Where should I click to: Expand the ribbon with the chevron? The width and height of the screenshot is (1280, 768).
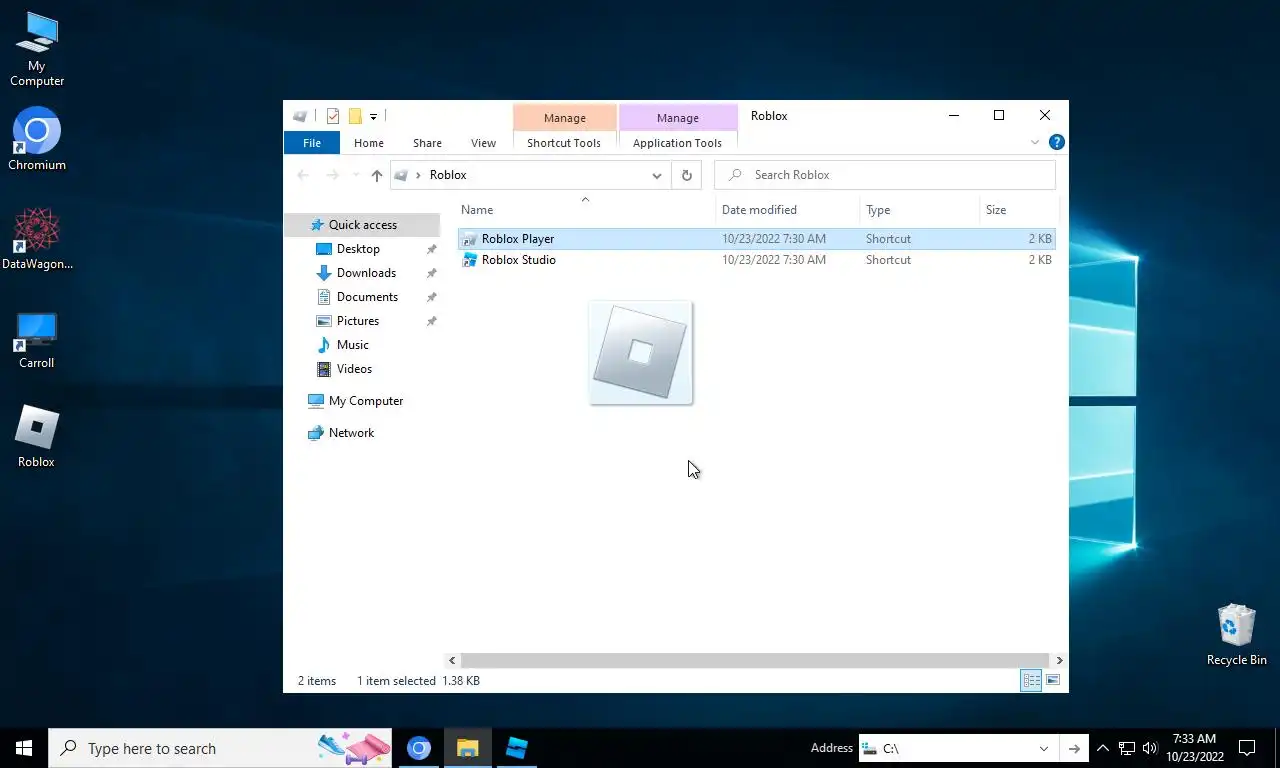point(1035,143)
